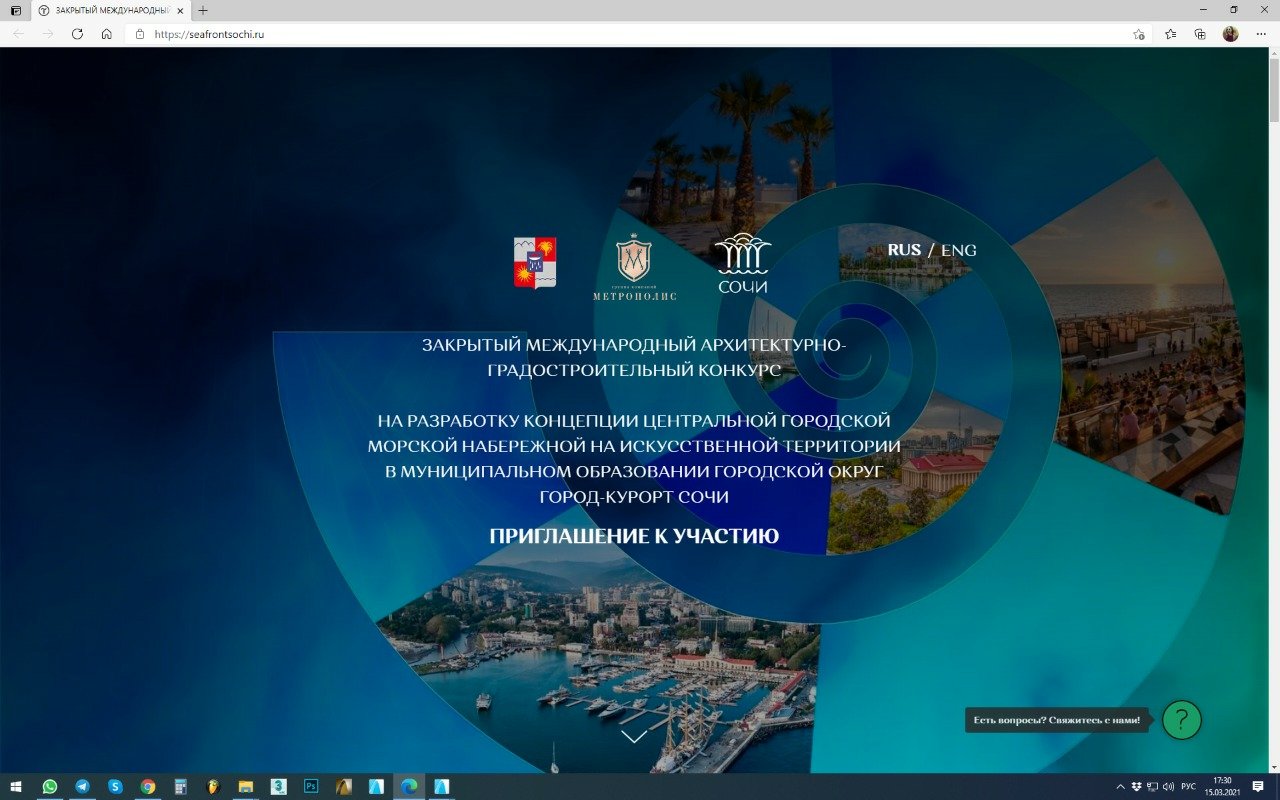Go to the browser home page
The image size is (1280, 800).
click(107, 34)
